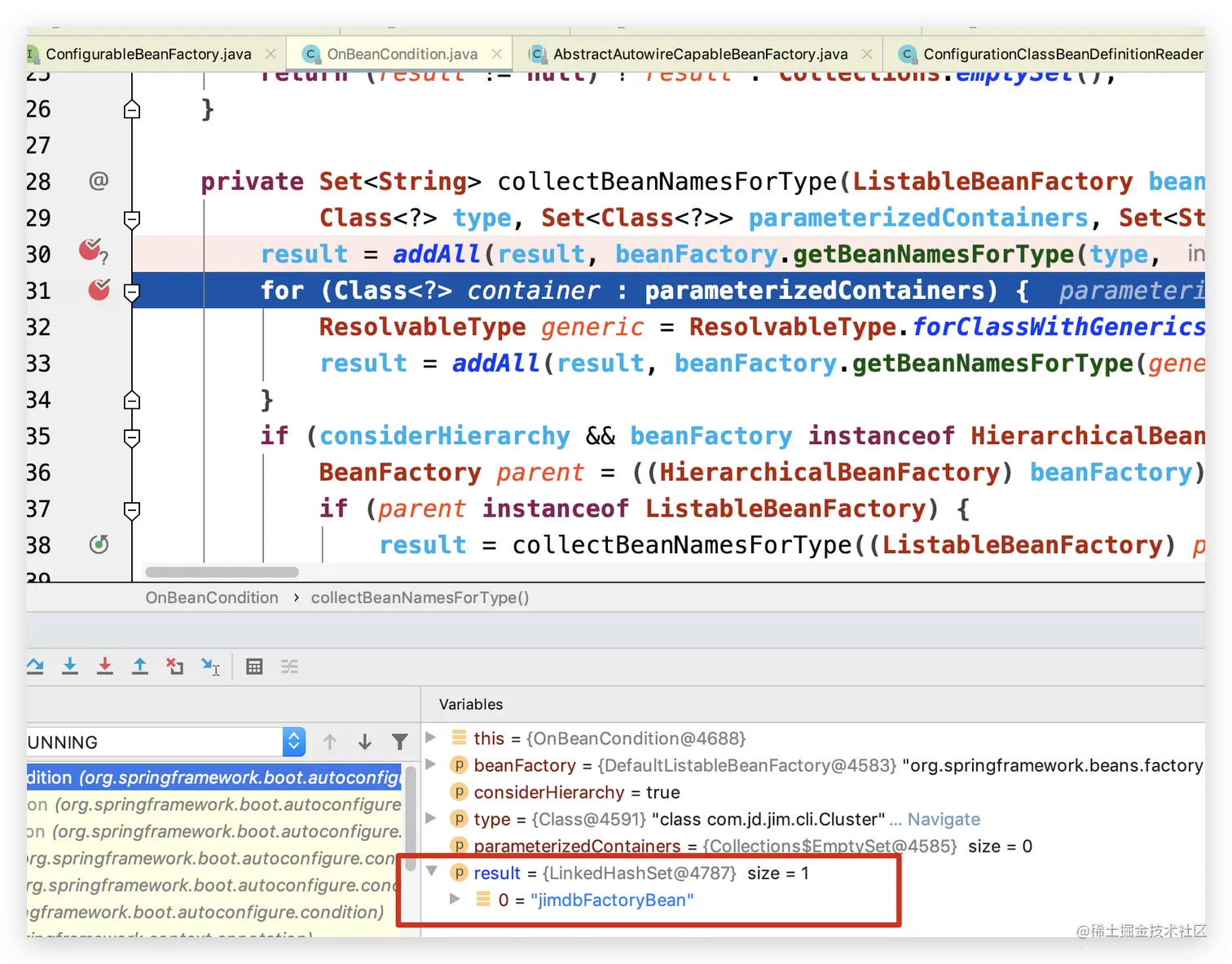The width and height of the screenshot is (1232, 964).
Task: Expand the beanFactory variable node
Action: pos(431,764)
